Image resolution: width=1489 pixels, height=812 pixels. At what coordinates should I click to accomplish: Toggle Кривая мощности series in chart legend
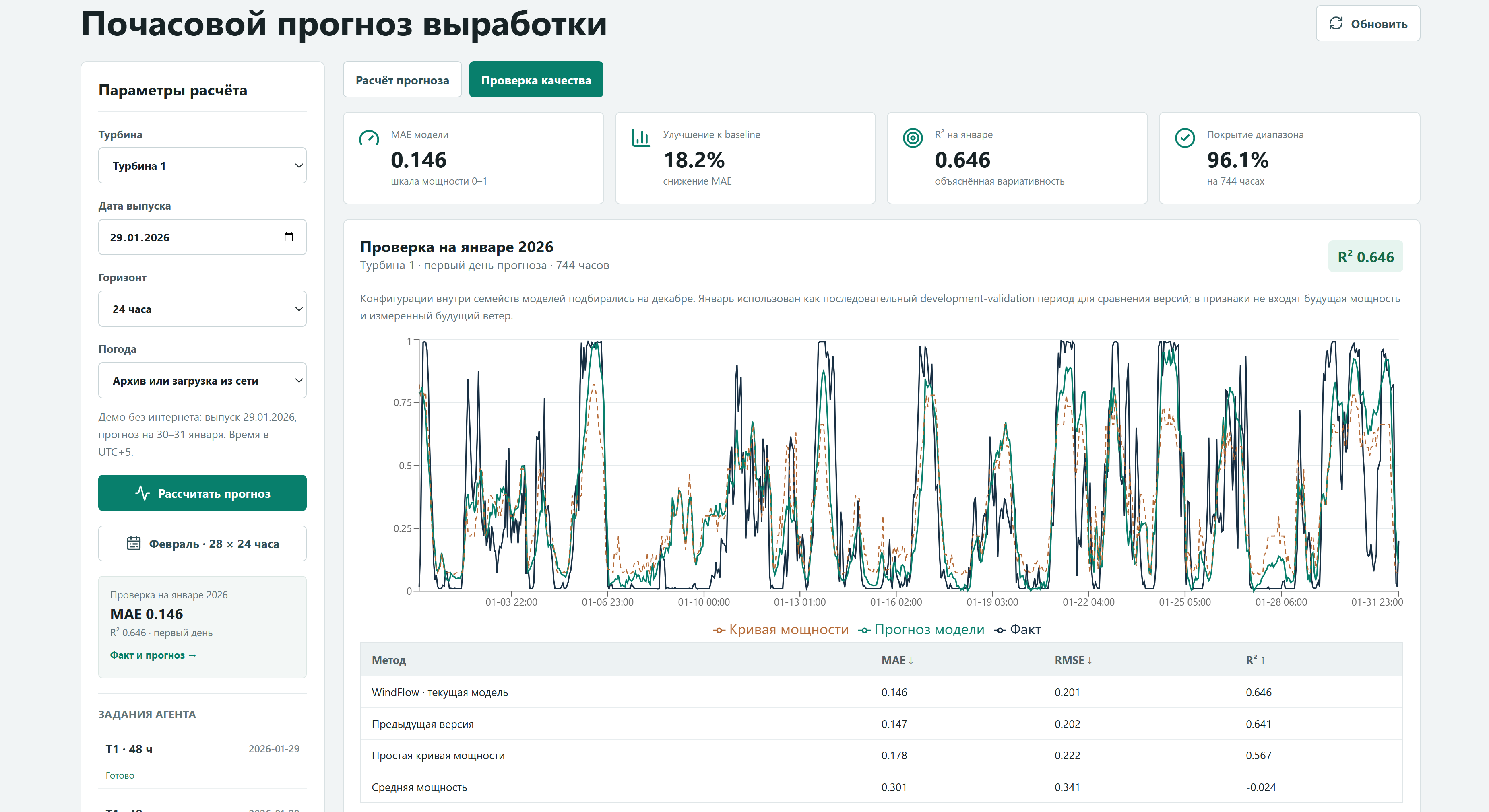point(781,629)
